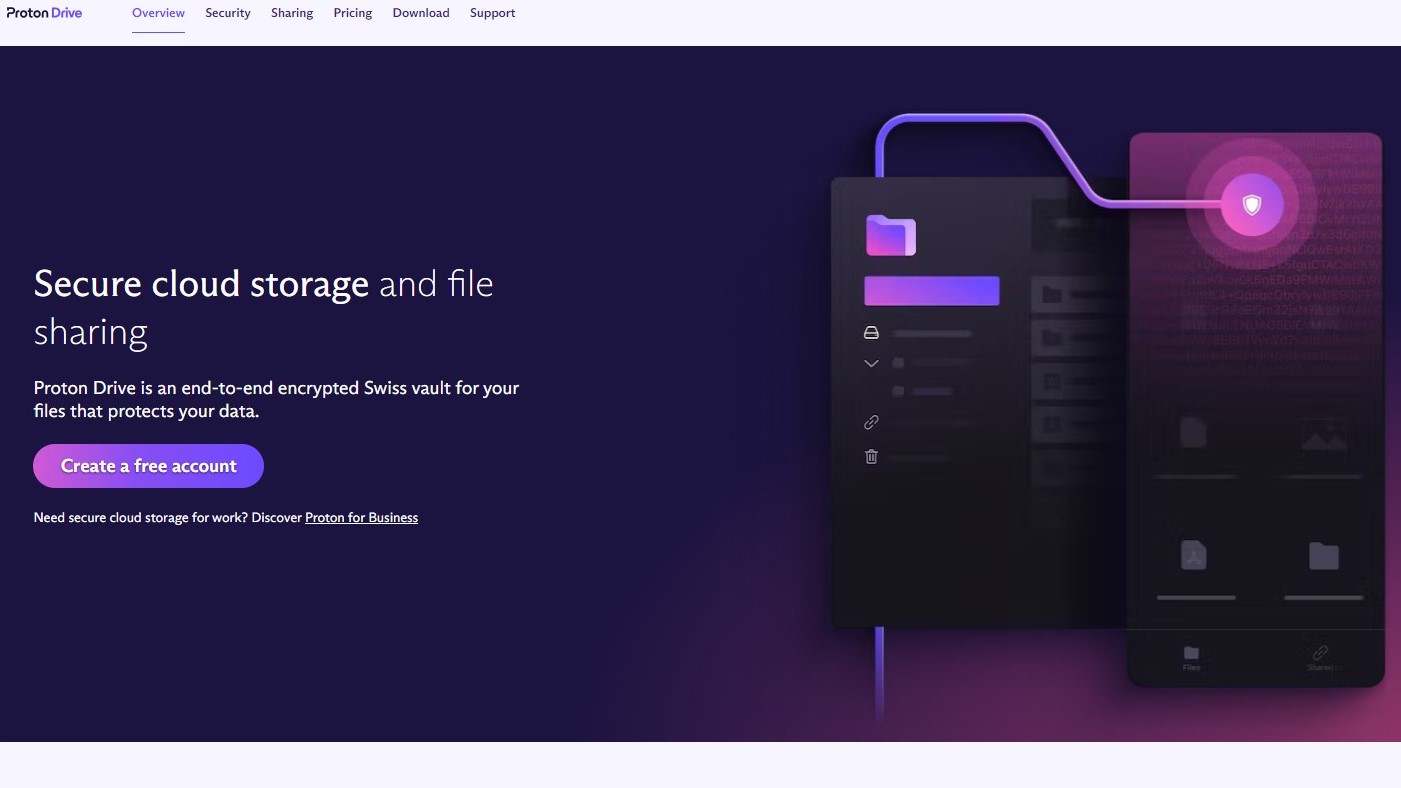Switch to the Pricing tab
The image size is (1401, 788).
pyautogui.click(x=352, y=12)
